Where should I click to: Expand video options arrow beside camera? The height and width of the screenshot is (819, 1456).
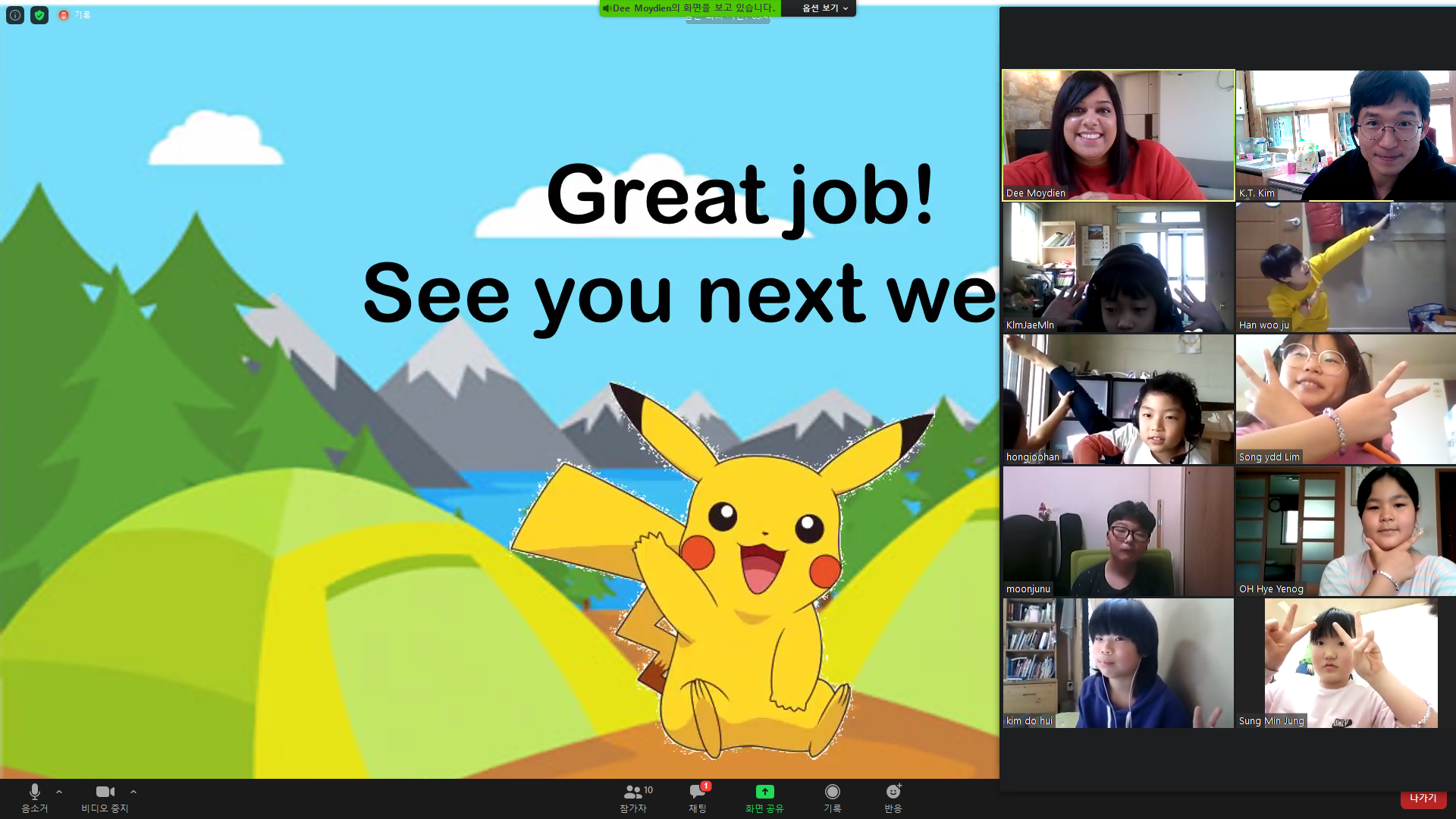click(x=133, y=792)
